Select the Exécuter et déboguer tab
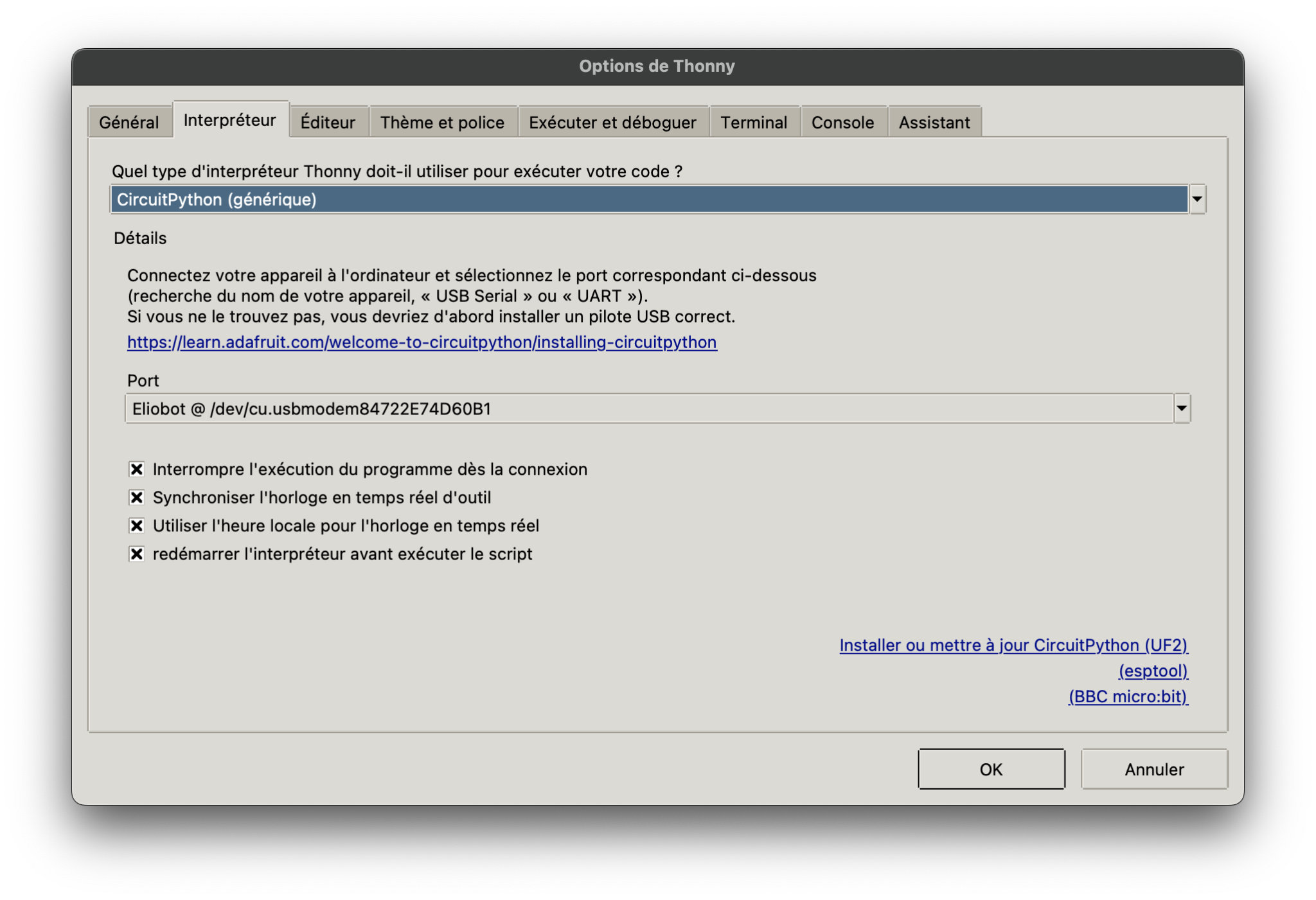The image size is (1316, 900). pos(612,122)
